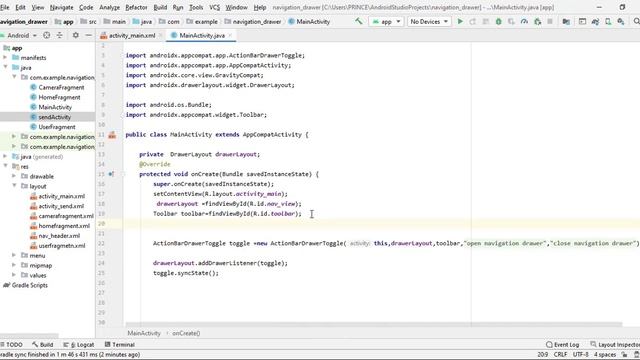Open the app run configuration dropdown
The image size is (640, 360).
386,22
